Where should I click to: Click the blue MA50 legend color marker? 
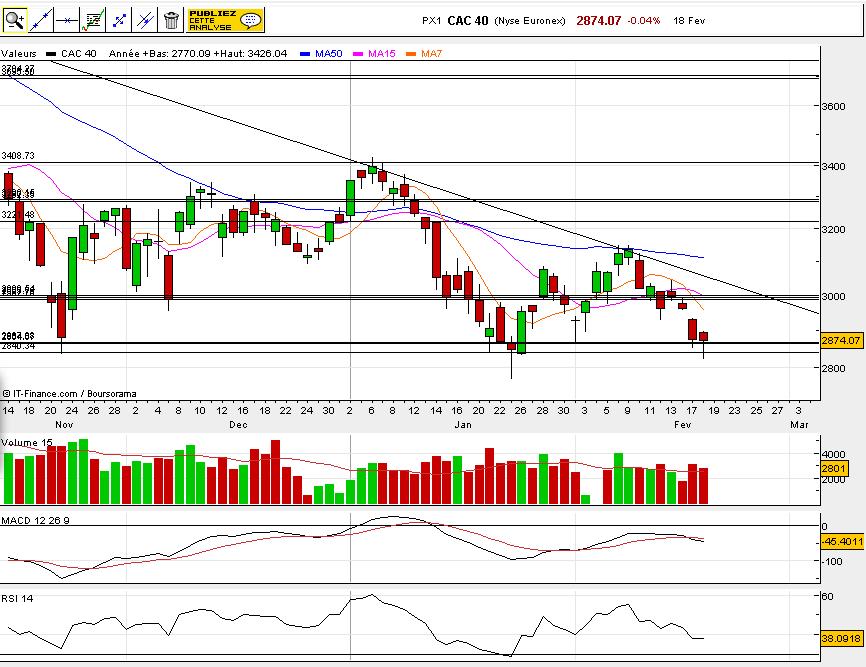[305, 54]
